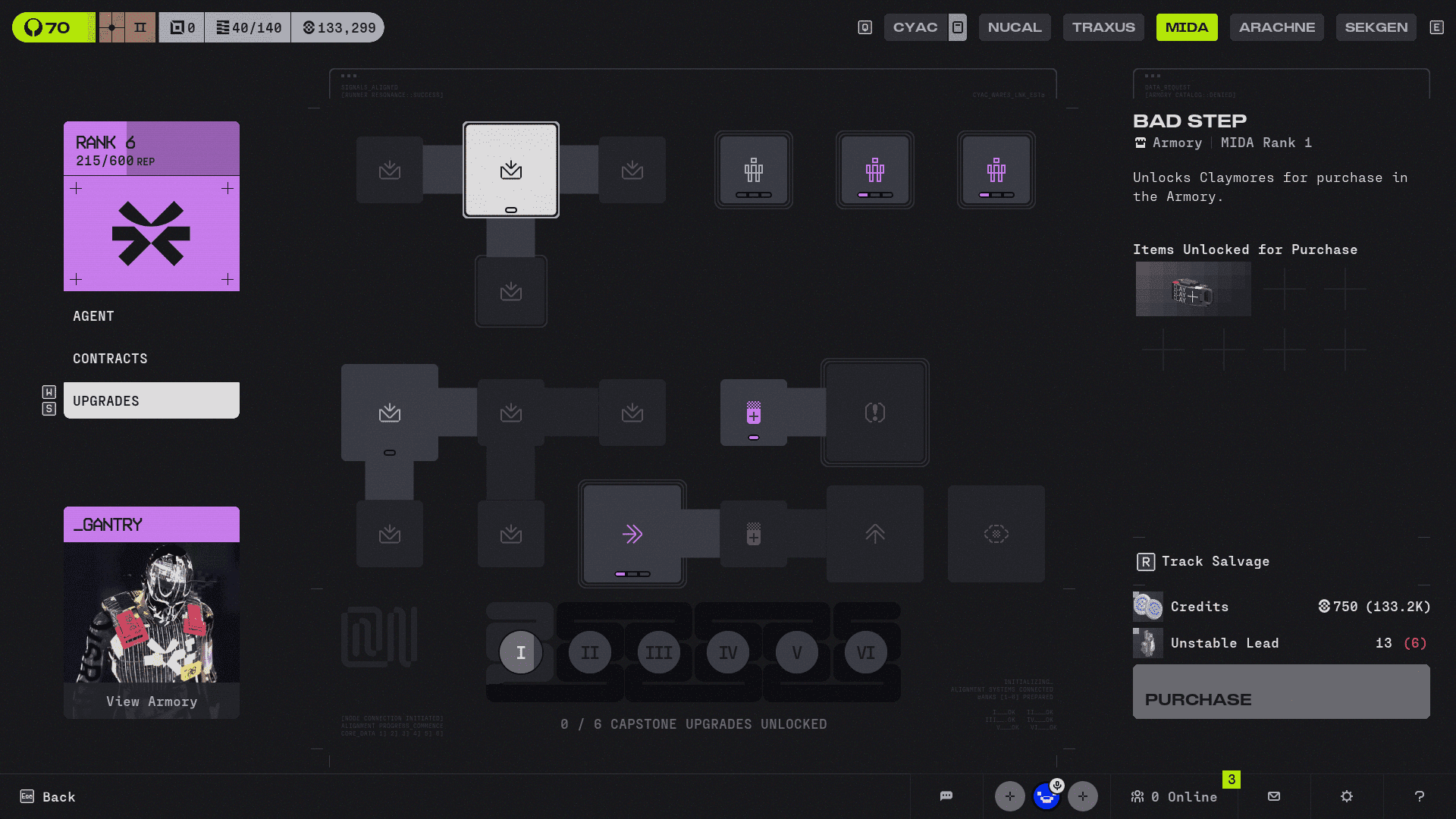Click the Claymore item thumbnail
The width and height of the screenshot is (1456, 819).
tap(1193, 289)
